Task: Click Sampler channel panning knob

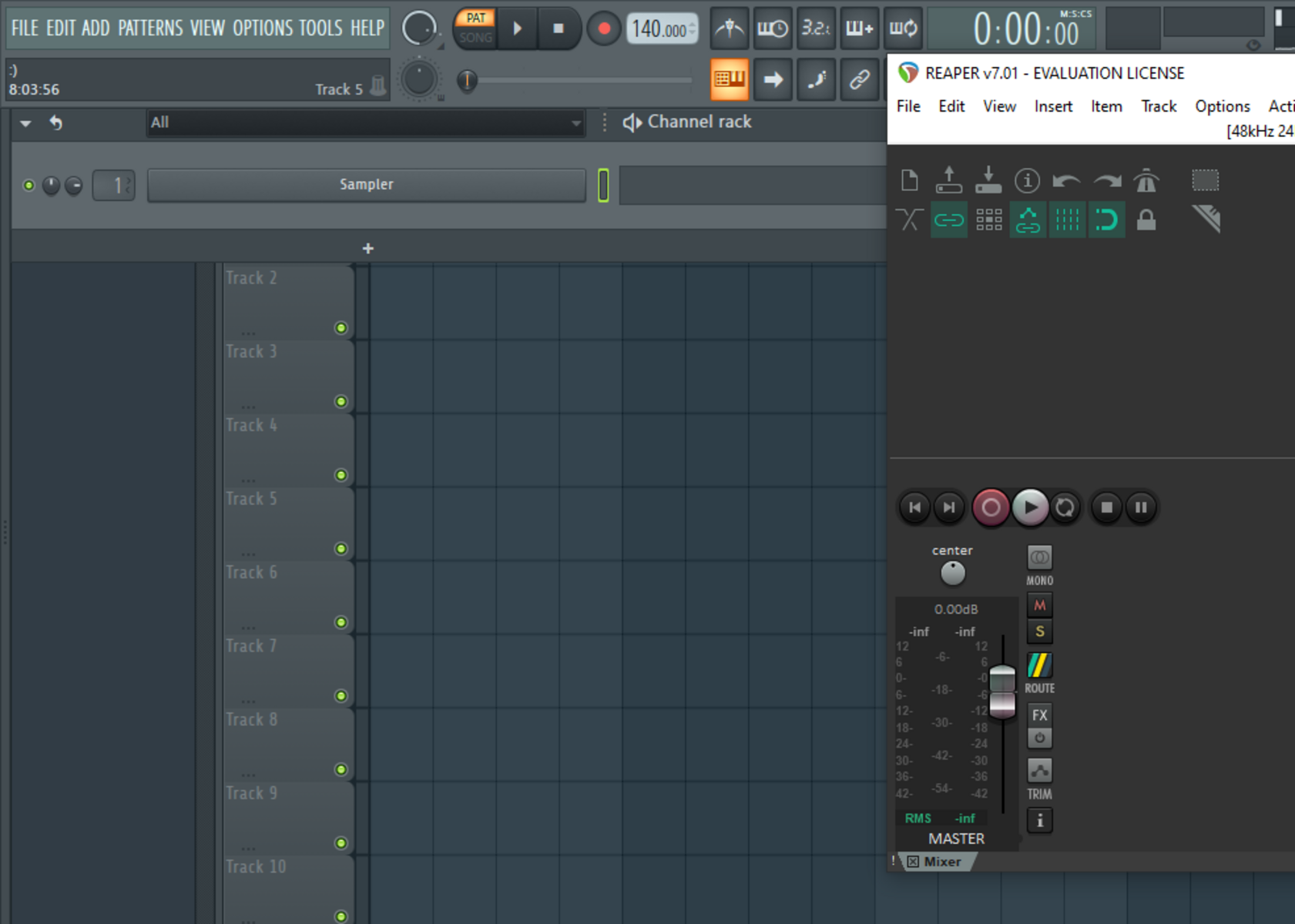Action: coord(51,186)
